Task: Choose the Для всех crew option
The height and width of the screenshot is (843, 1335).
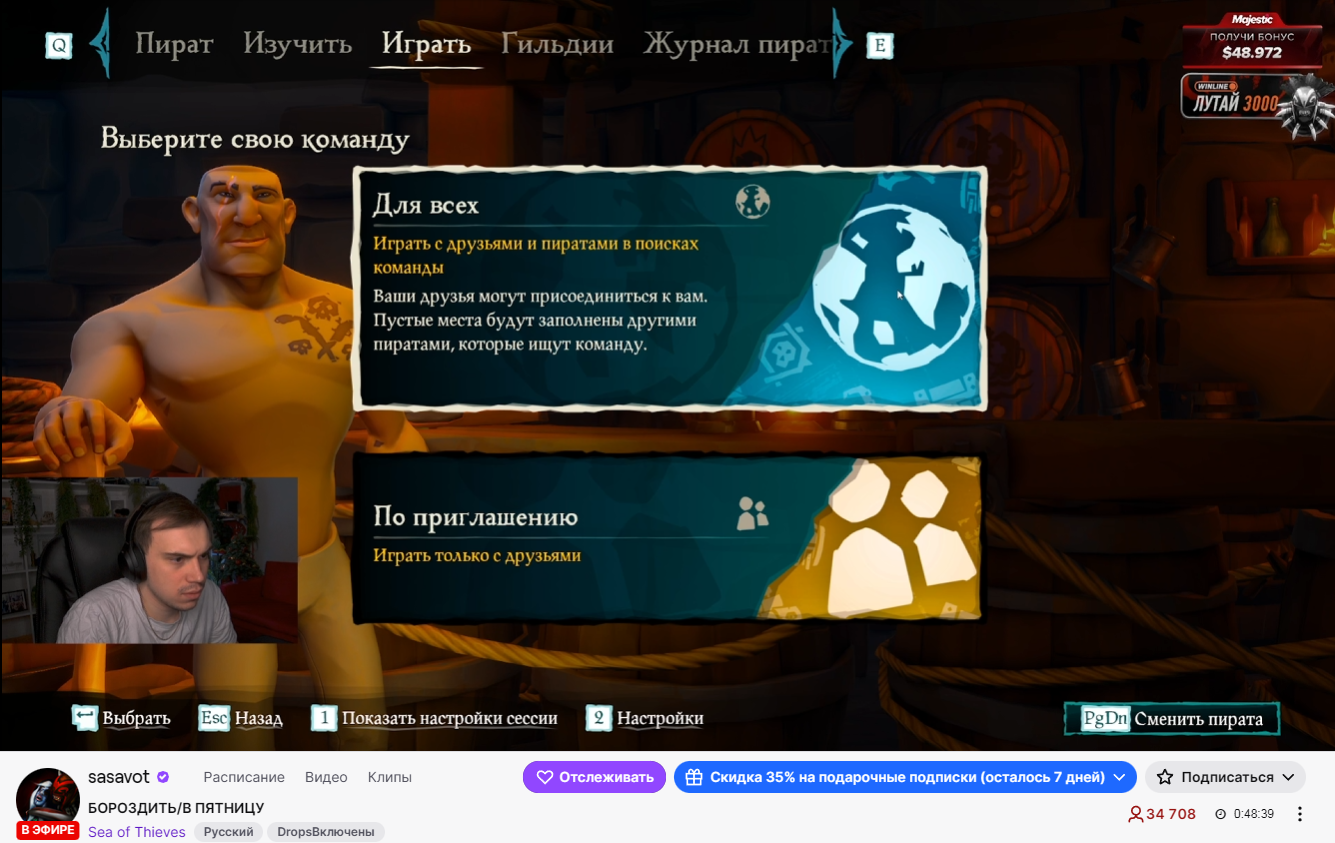Action: click(x=669, y=288)
